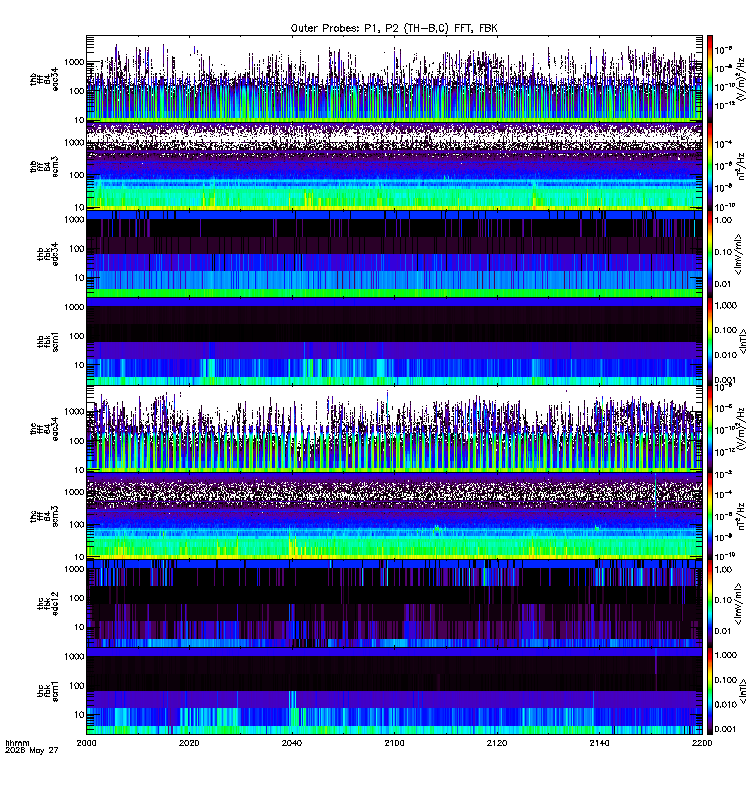This screenshot has width=750, height=800.
Task: Click the 'thc fbk scm1' panel label
Action: click(x=48, y=691)
